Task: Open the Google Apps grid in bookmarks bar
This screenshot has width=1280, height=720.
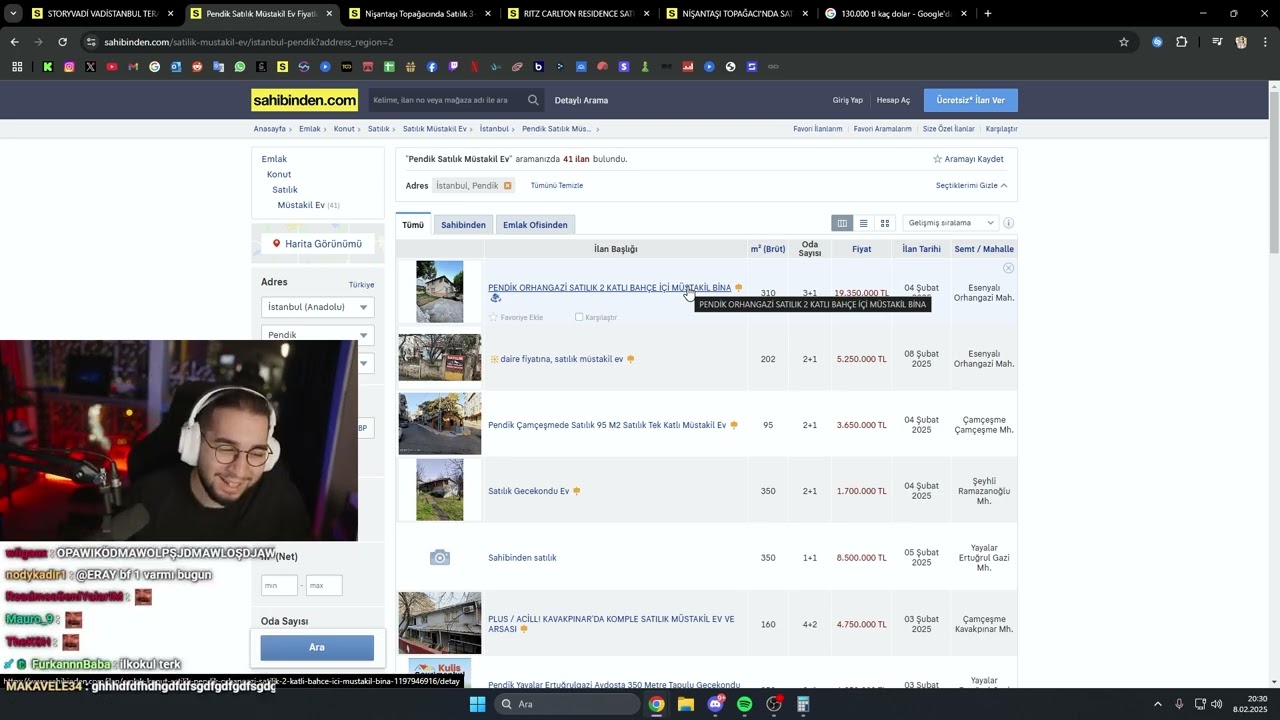Action: [17, 67]
